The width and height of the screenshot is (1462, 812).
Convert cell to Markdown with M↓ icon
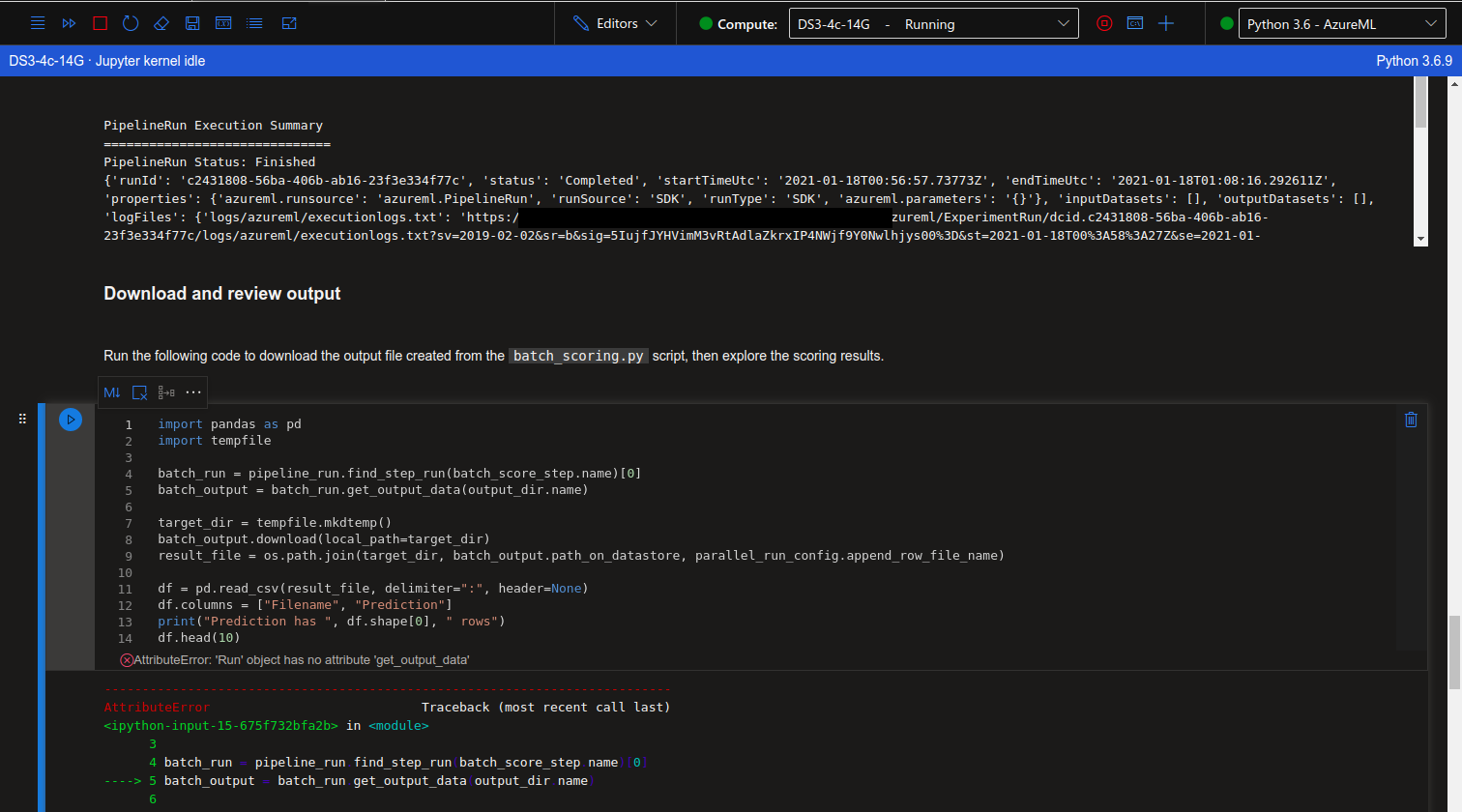pyautogui.click(x=112, y=392)
